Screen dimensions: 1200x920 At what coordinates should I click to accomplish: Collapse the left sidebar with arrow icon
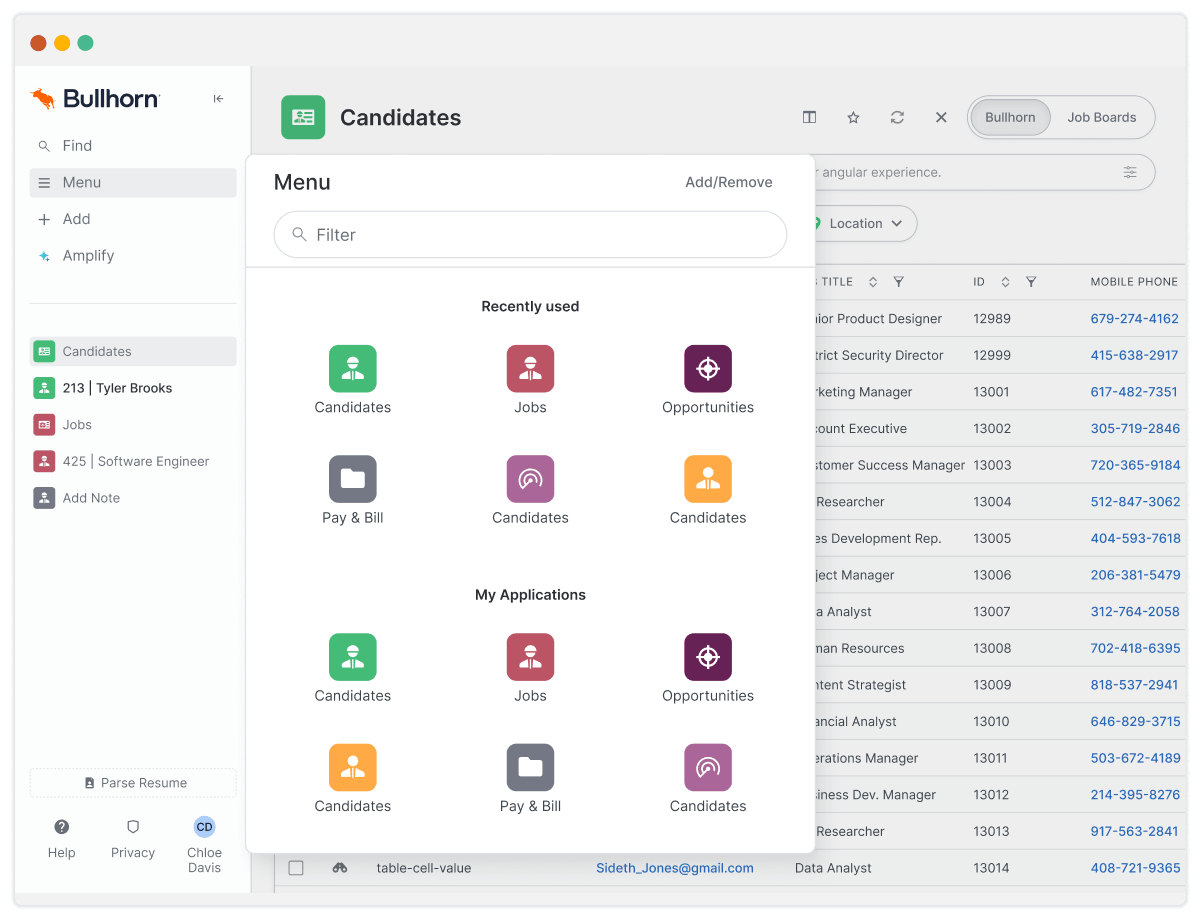click(218, 98)
